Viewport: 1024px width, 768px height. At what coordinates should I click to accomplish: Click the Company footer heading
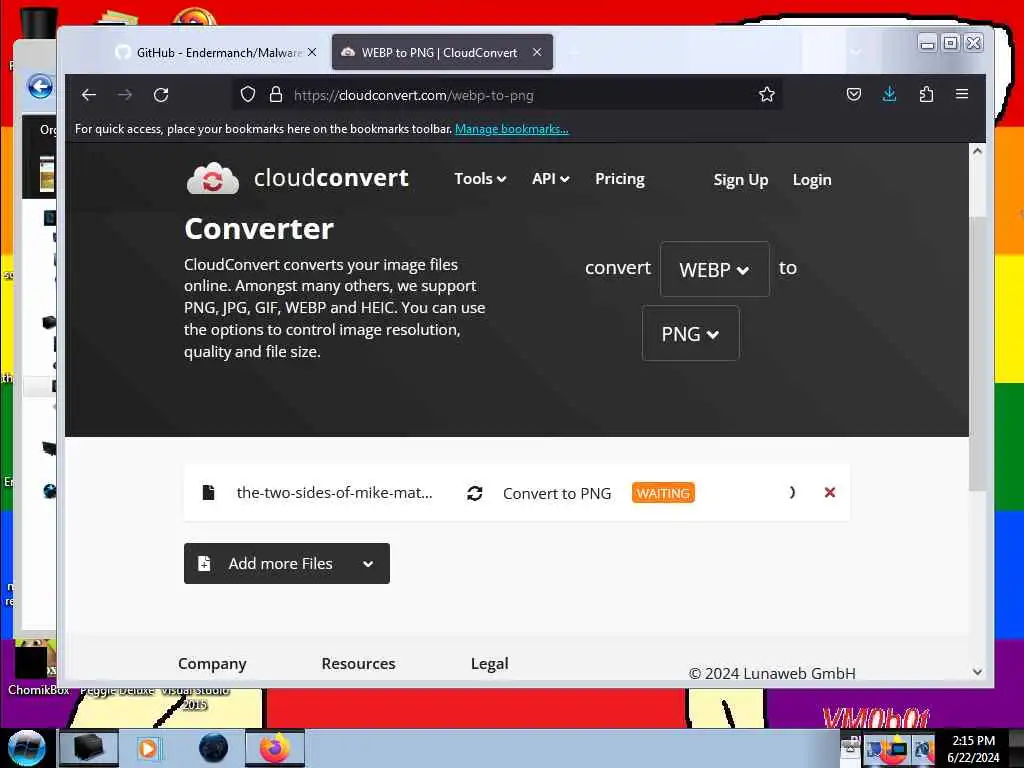pos(212,664)
